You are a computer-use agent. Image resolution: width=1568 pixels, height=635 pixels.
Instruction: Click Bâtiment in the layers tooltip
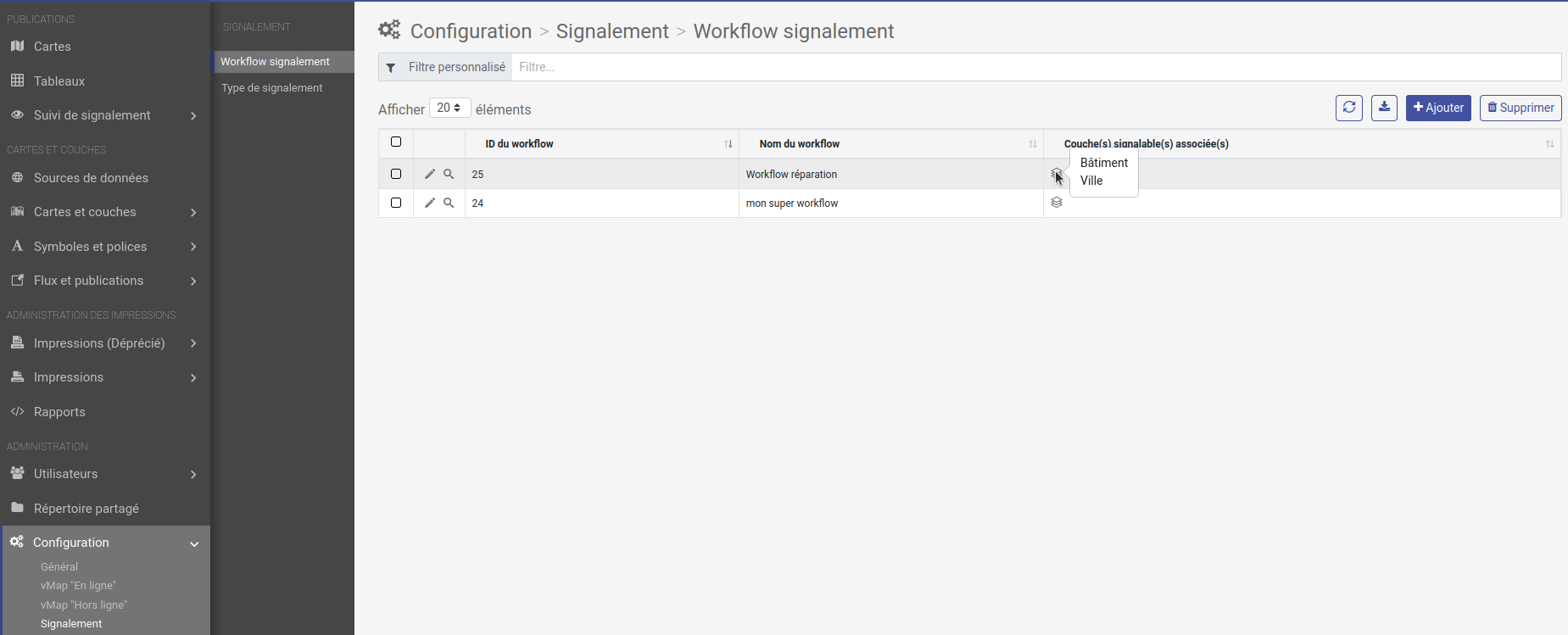coord(1104,163)
